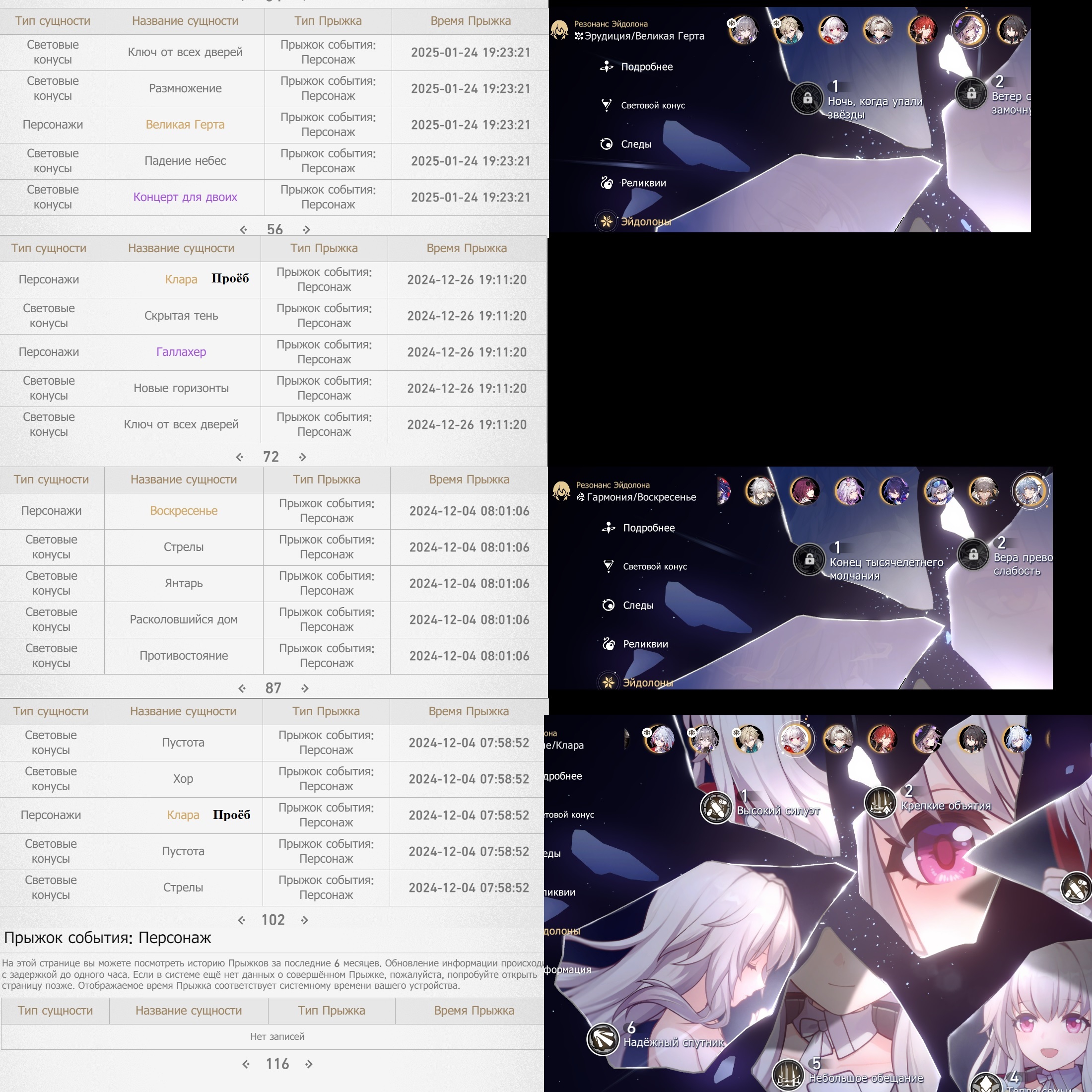Select highlighted Clara avatar in Clara panel
Image resolution: width=1092 pixels, height=1092 pixels.
pyautogui.click(x=795, y=738)
